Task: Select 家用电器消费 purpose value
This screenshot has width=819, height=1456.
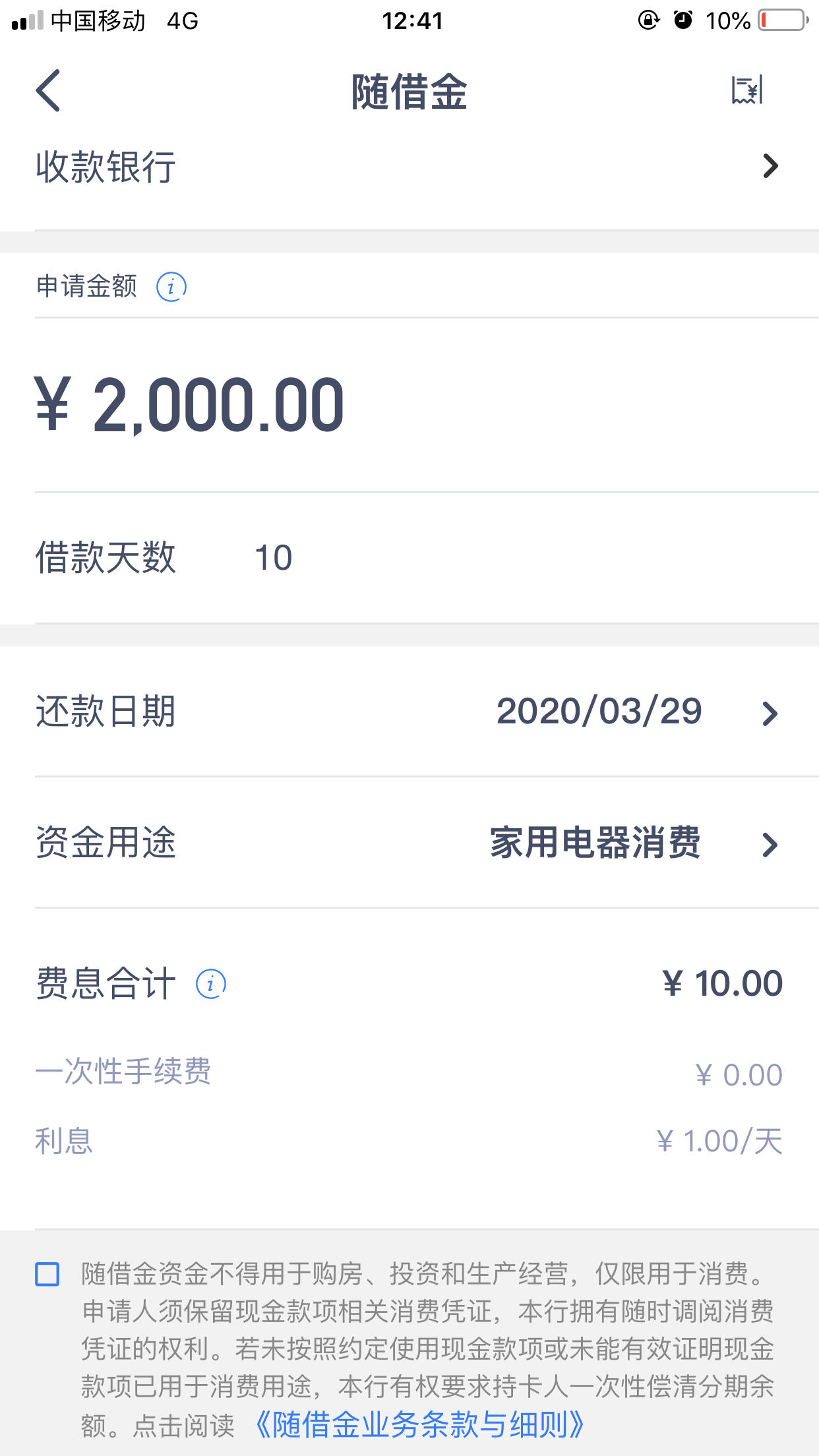Action: [x=595, y=843]
